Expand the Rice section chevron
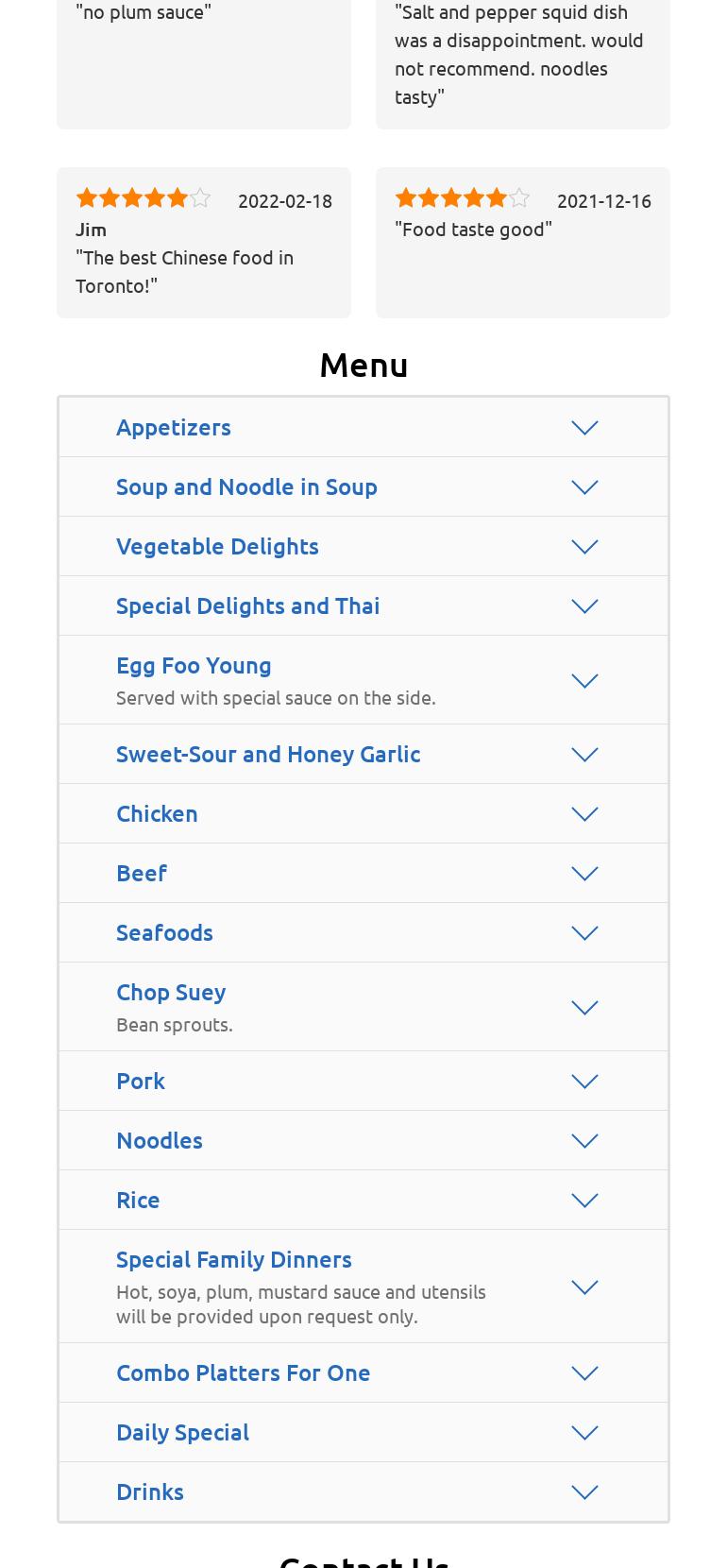 (x=584, y=1201)
